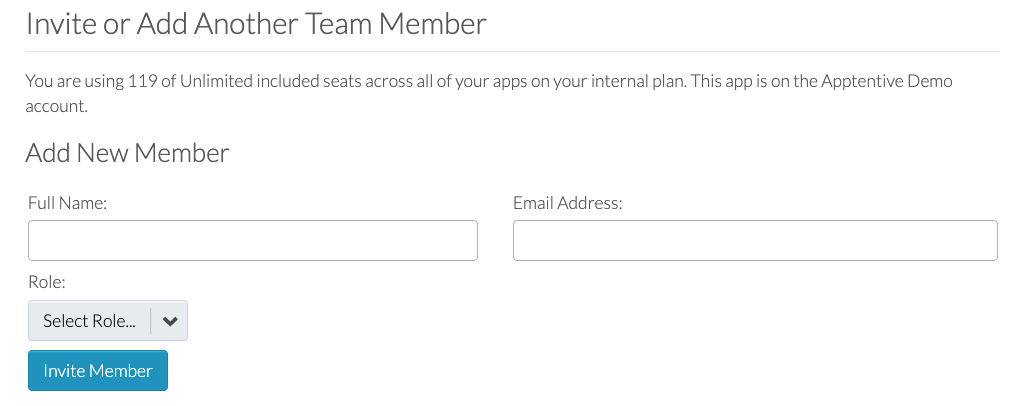The height and width of the screenshot is (406, 1014).
Task: Click the blue Invite Member button
Action: 98,371
